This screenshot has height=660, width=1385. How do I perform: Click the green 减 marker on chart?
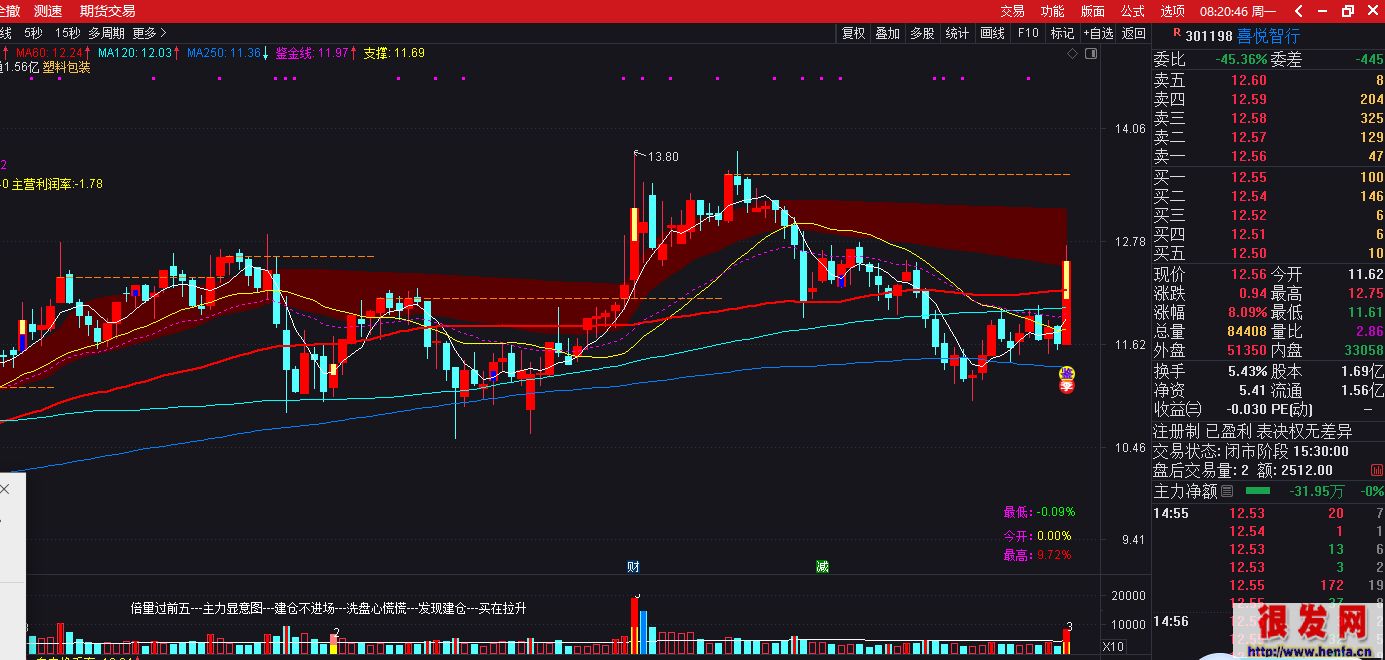[x=822, y=567]
